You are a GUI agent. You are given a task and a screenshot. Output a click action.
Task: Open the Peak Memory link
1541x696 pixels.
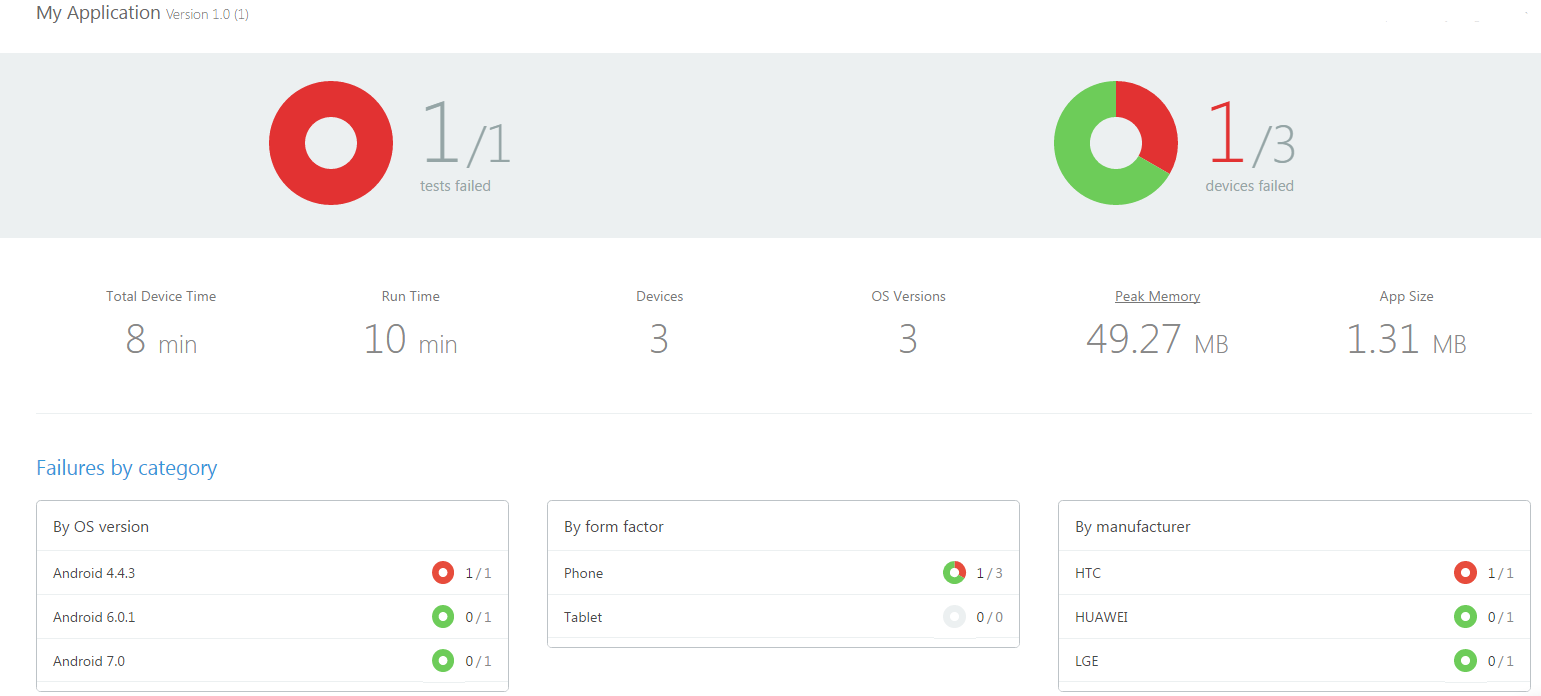coord(1157,296)
